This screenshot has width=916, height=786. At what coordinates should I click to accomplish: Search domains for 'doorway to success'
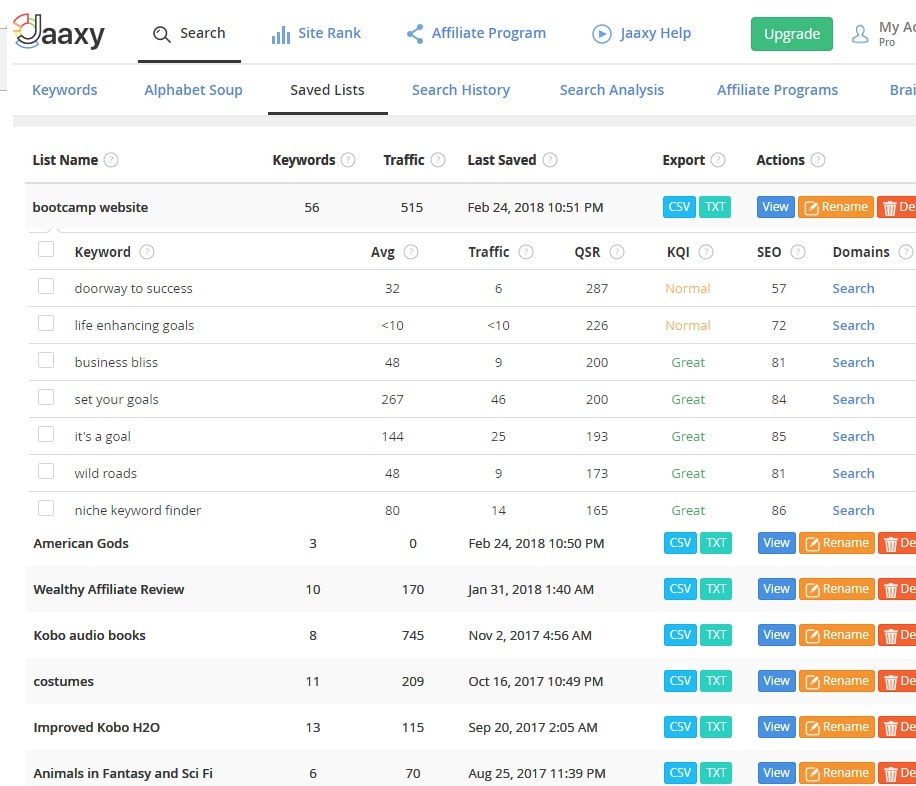(853, 289)
